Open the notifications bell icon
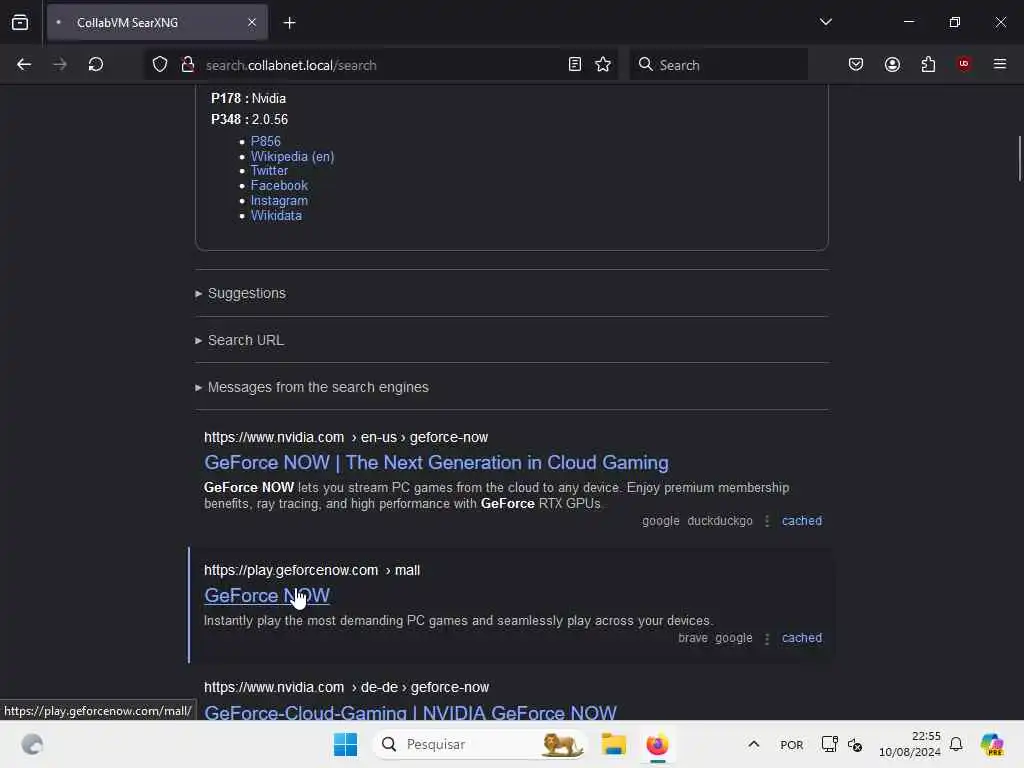This screenshot has width=1024, height=768. pos(956,744)
